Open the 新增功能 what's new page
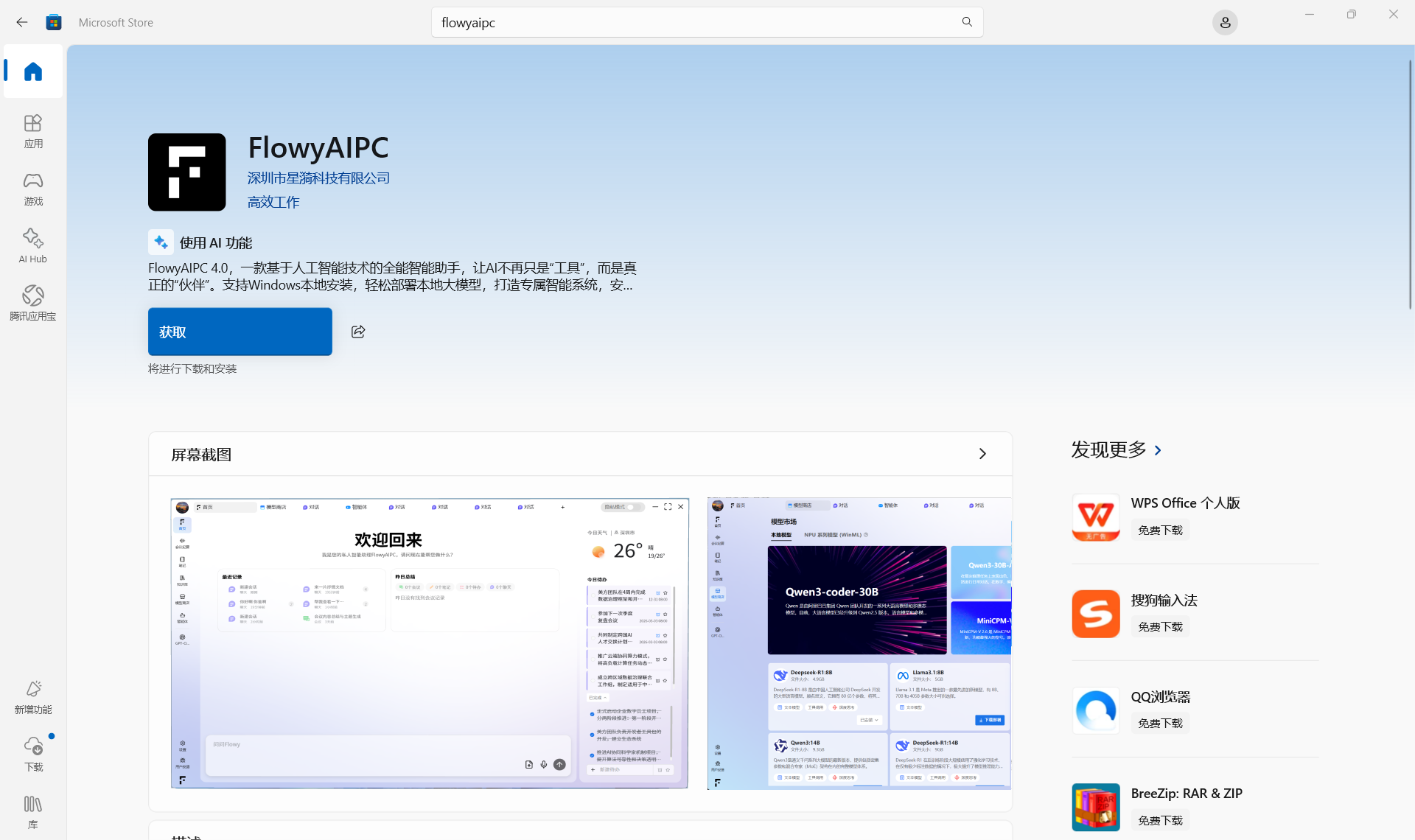This screenshot has width=1415, height=840. [x=33, y=696]
